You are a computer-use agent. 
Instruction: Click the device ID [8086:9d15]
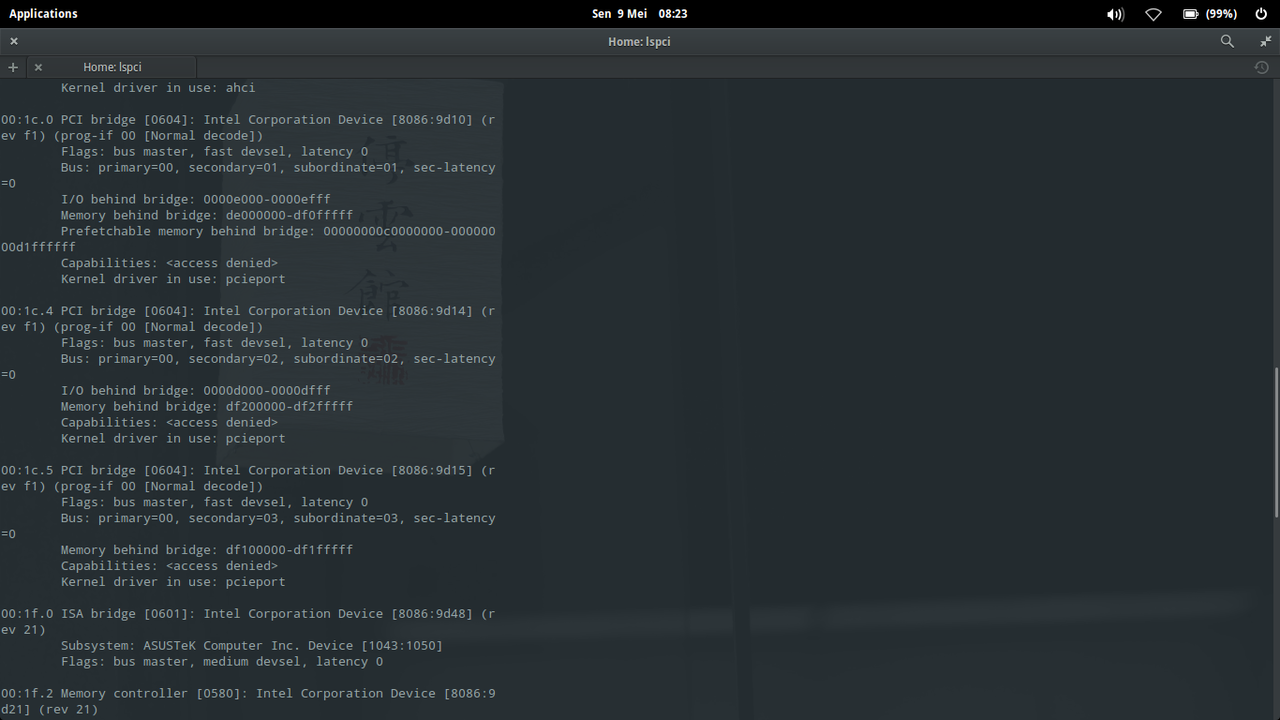(x=432, y=470)
